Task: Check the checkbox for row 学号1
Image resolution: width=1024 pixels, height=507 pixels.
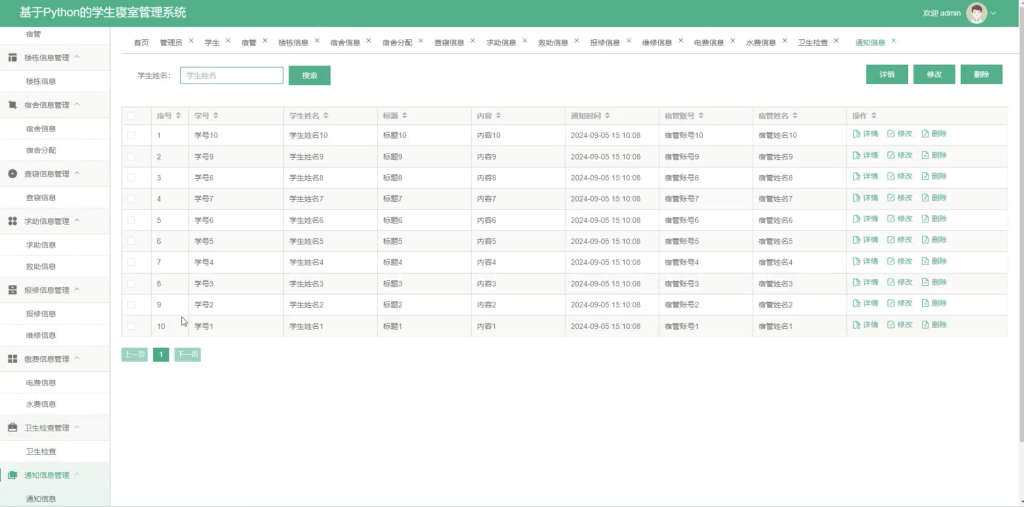Action: (x=131, y=326)
